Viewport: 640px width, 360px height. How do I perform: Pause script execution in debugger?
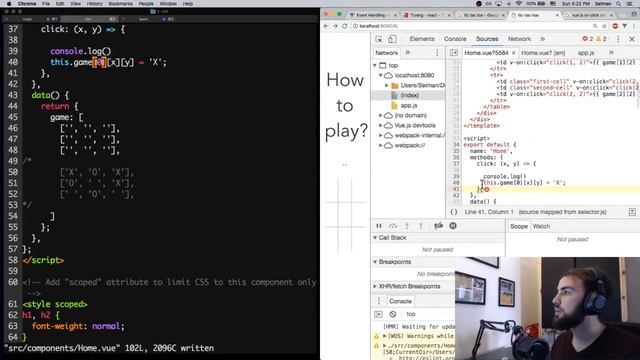[379, 226]
